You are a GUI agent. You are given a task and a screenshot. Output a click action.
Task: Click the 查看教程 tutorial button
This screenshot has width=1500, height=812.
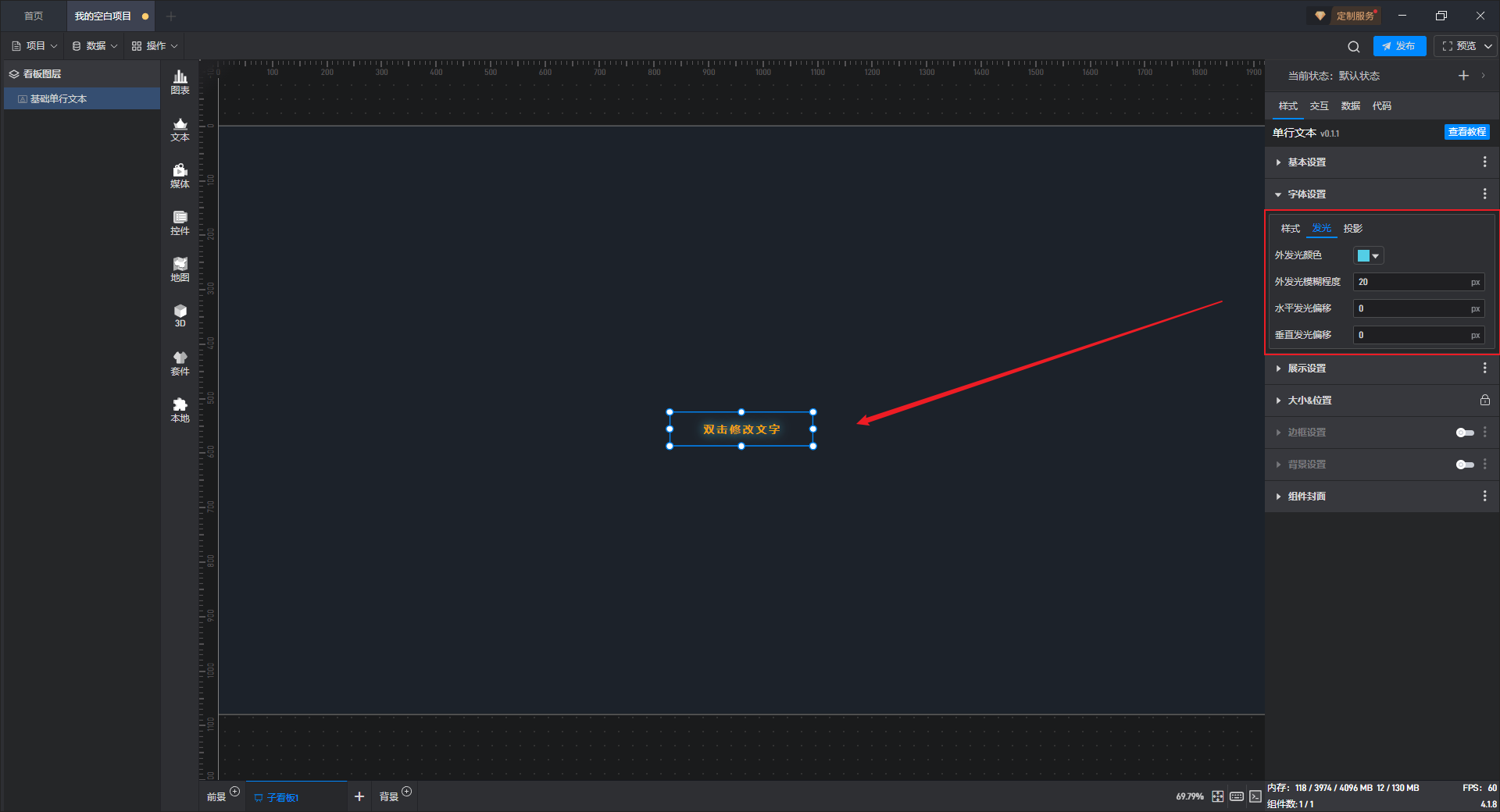point(1466,132)
